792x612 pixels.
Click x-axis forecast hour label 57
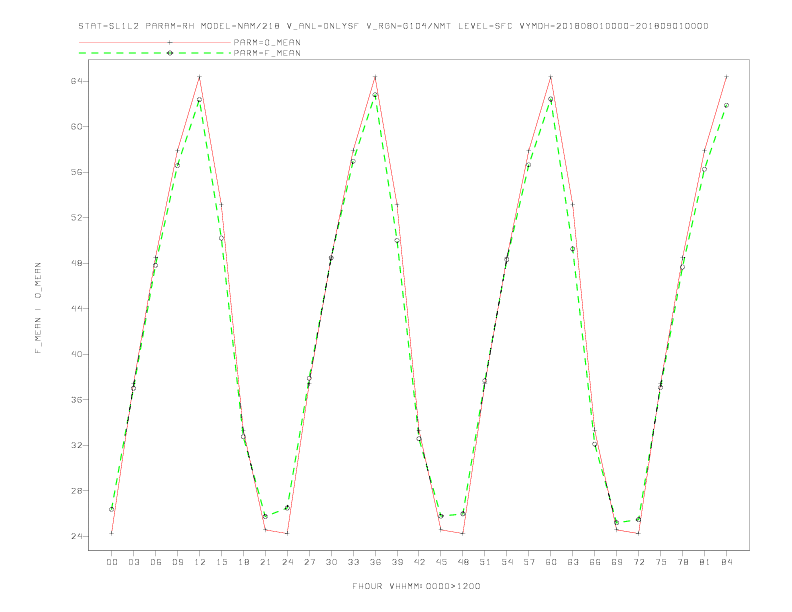click(529, 562)
